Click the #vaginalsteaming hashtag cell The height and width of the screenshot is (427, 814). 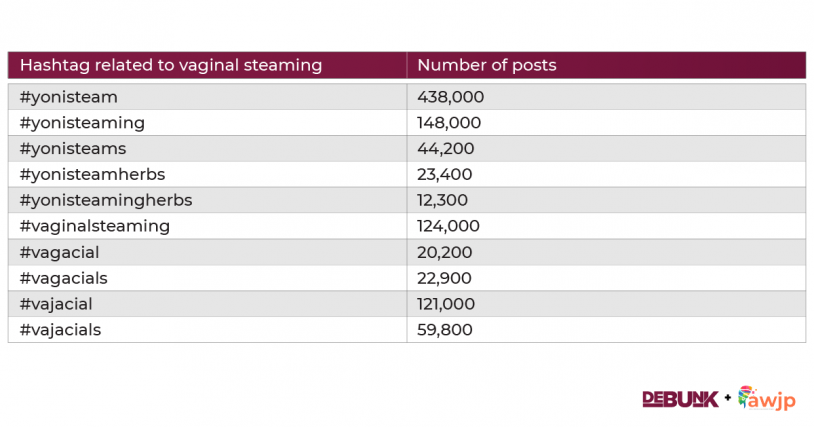click(95, 226)
